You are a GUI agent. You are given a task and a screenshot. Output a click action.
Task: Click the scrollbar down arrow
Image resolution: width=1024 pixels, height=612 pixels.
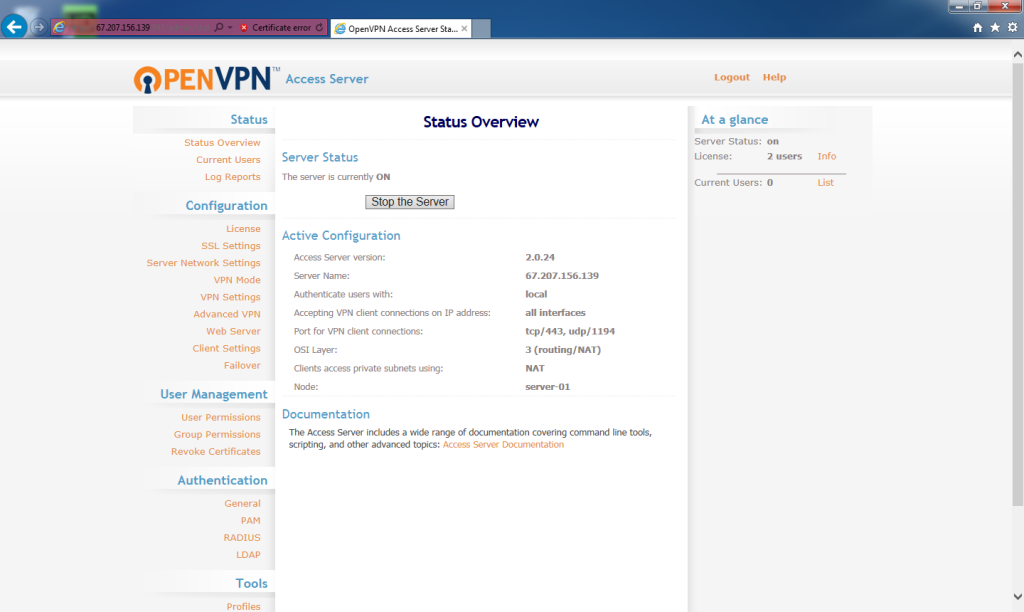point(1017,596)
